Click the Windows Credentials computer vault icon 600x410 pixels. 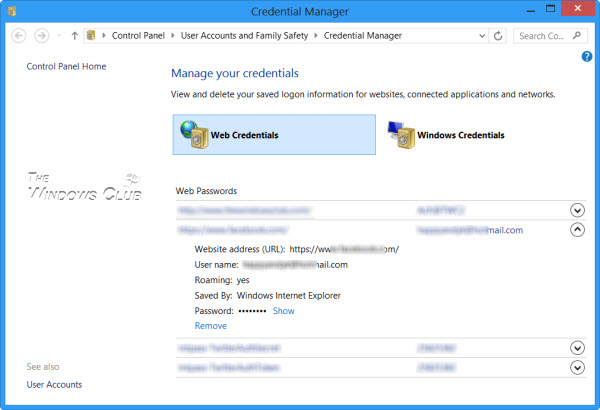(401, 134)
